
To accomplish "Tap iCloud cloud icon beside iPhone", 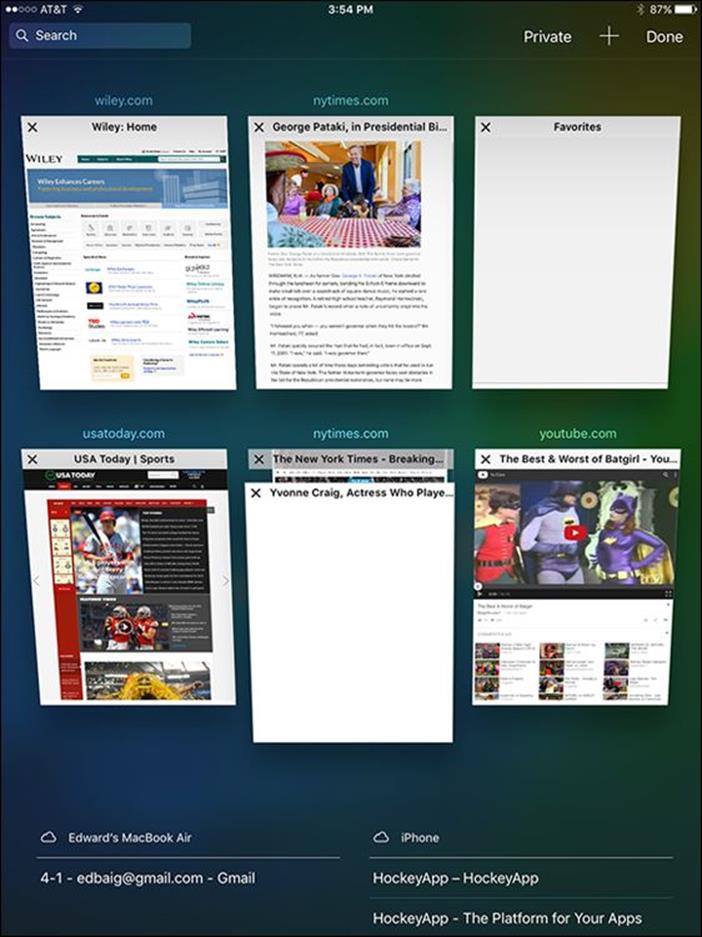I will (381, 837).
